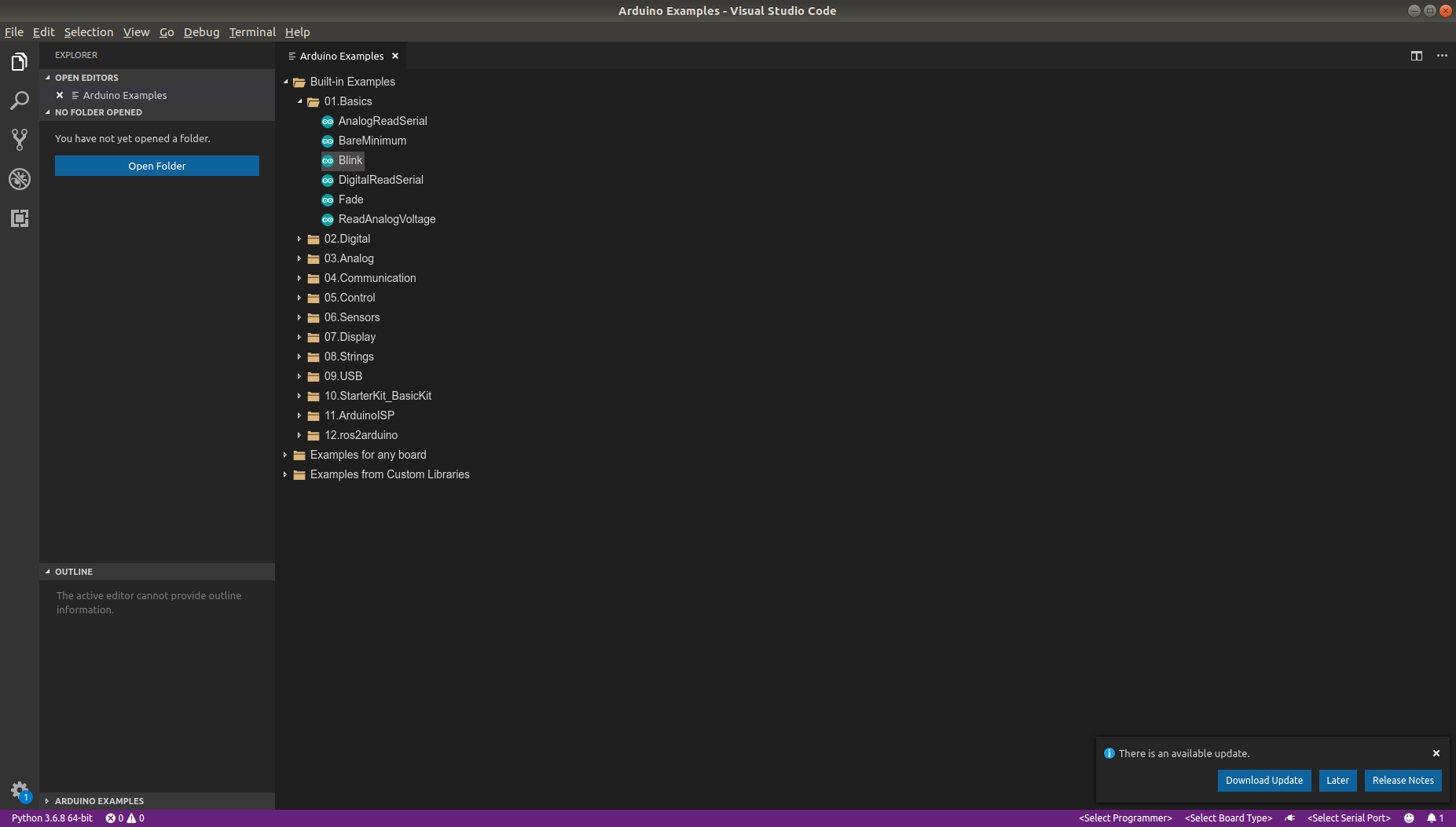
Task: Open the Search view in activity bar
Action: [20, 101]
